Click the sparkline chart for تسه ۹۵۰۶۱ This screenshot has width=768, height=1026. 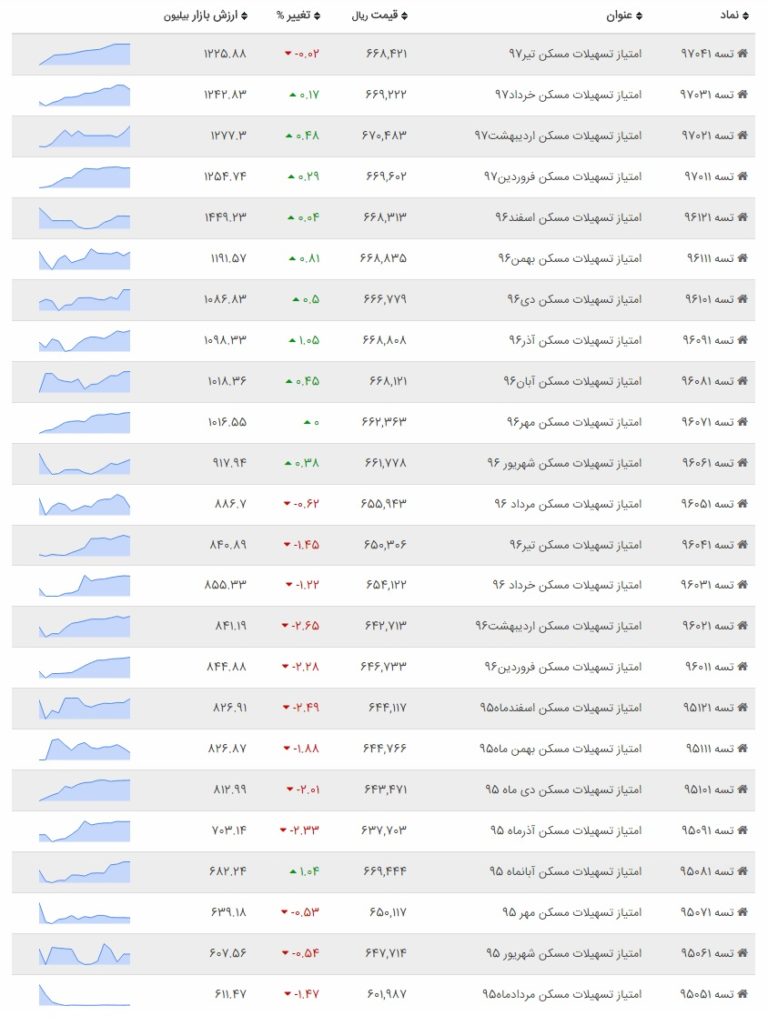(84, 953)
